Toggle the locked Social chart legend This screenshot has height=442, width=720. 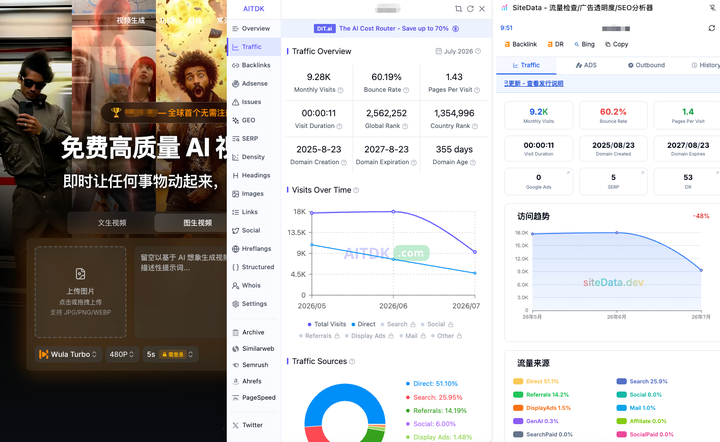pos(437,324)
